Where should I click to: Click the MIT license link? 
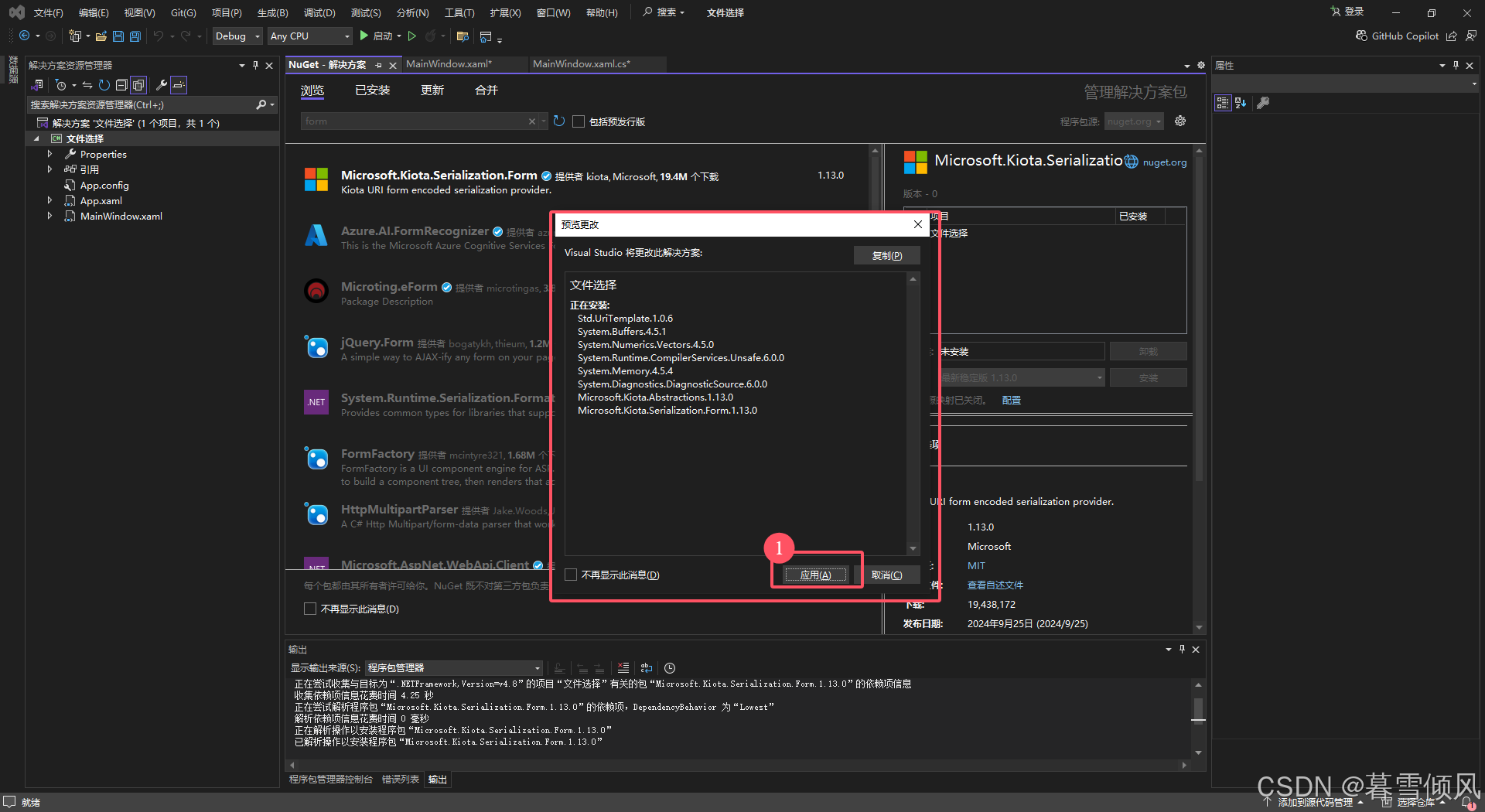click(x=976, y=565)
